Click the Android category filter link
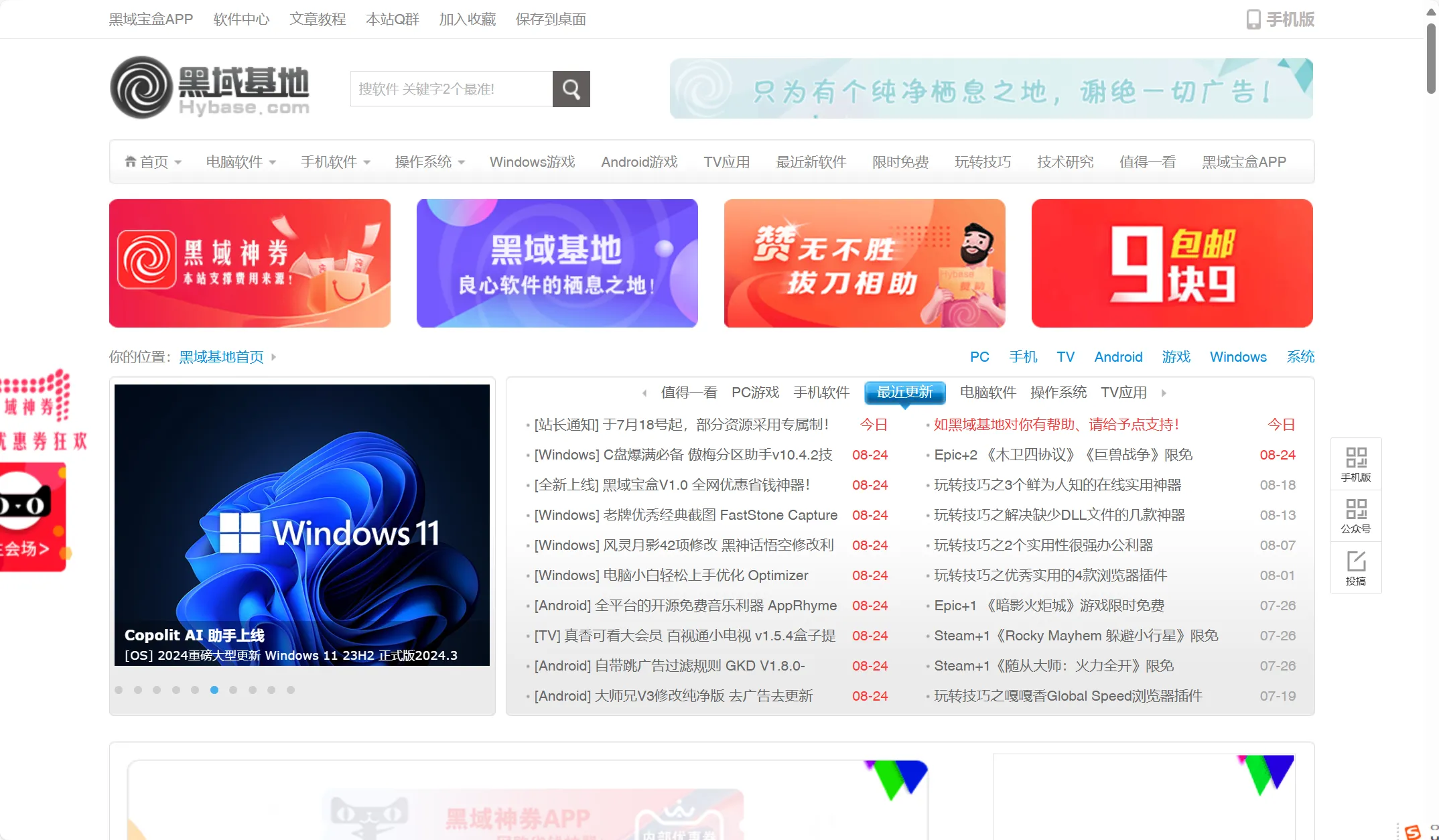This screenshot has height=840, width=1439. (1119, 357)
